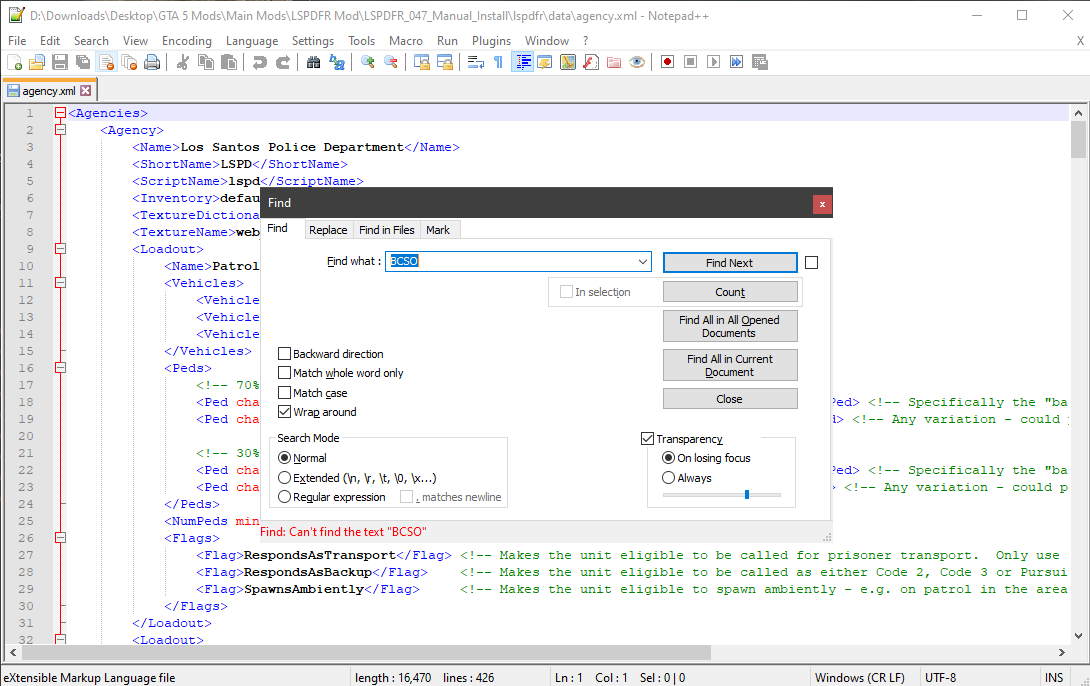Adjust the Transparency slider handle
This screenshot has height=686, width=1090.
[x=747, y=494]
